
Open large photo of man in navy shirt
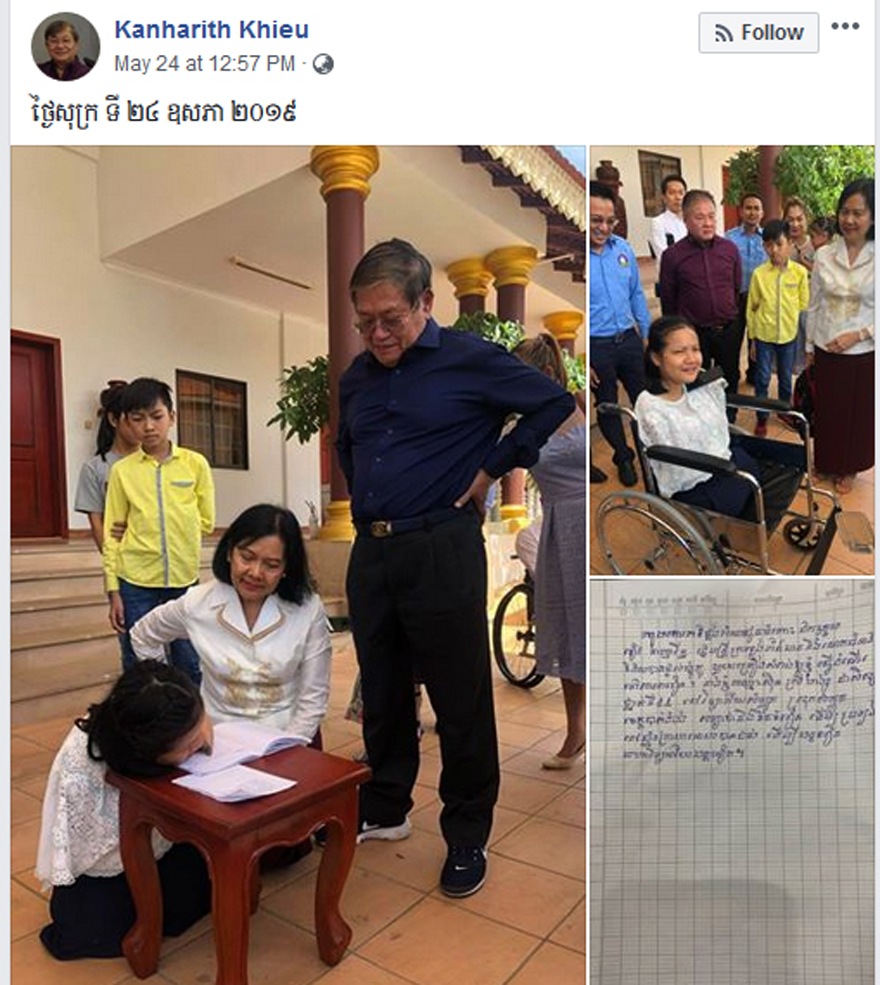(x=298, y=565)
